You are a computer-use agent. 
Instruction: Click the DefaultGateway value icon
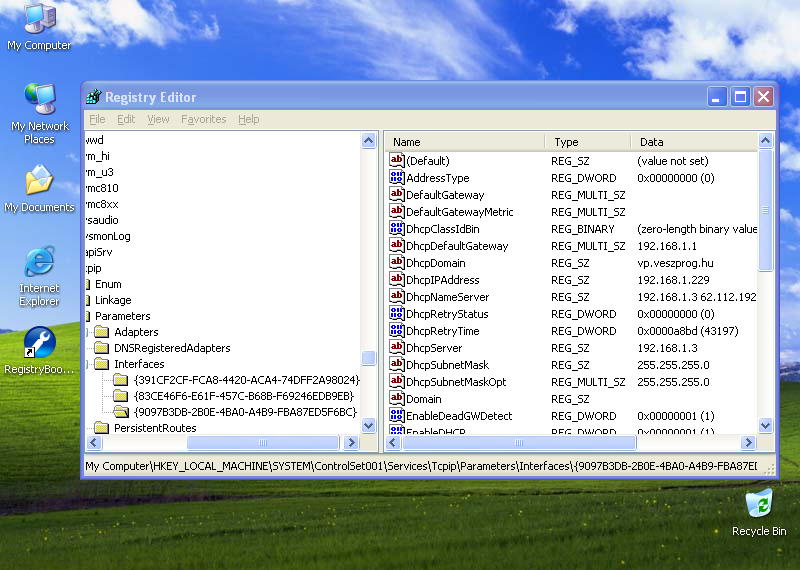pos(396,194)
